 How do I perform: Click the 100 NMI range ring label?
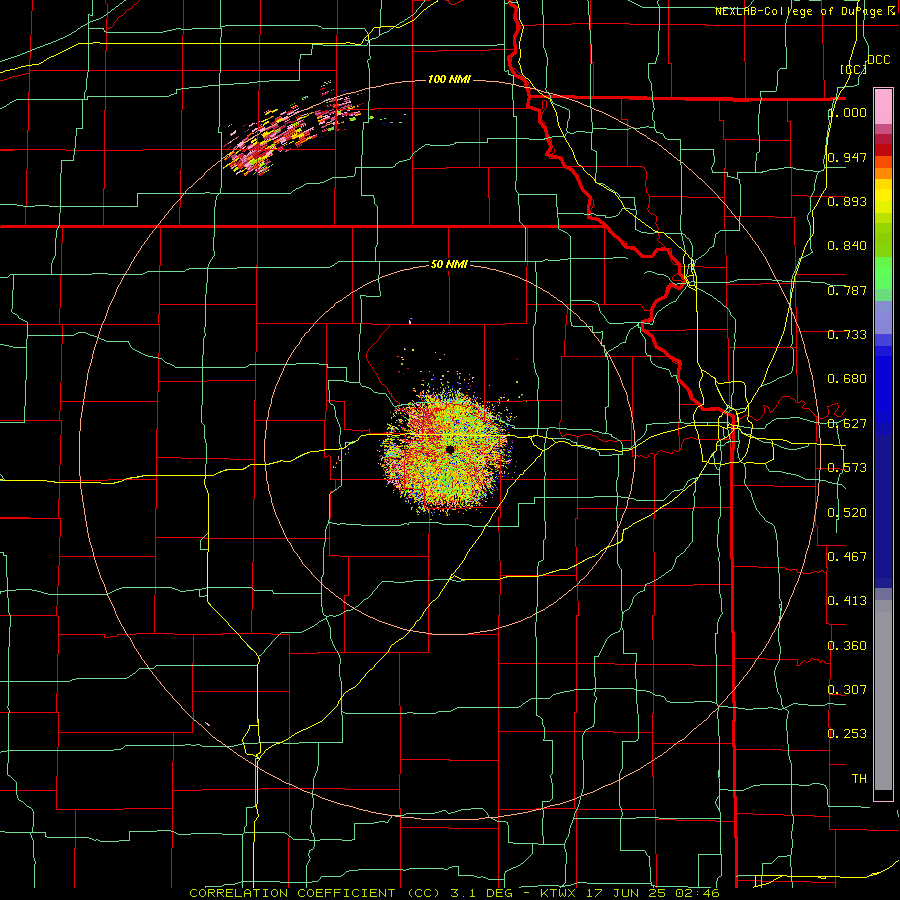(x=449, y=79)
